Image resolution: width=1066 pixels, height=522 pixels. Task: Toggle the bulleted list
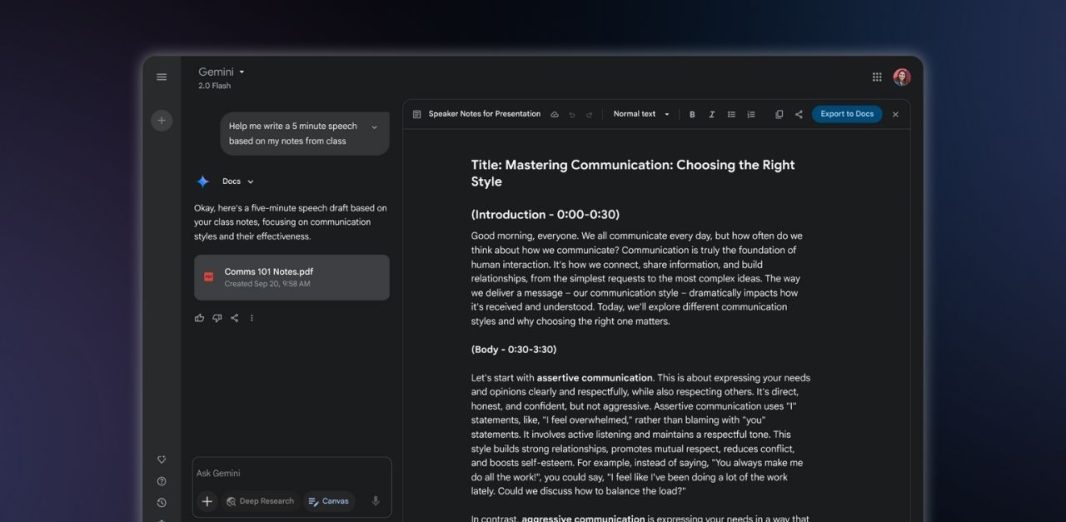[x=732, y=114]
